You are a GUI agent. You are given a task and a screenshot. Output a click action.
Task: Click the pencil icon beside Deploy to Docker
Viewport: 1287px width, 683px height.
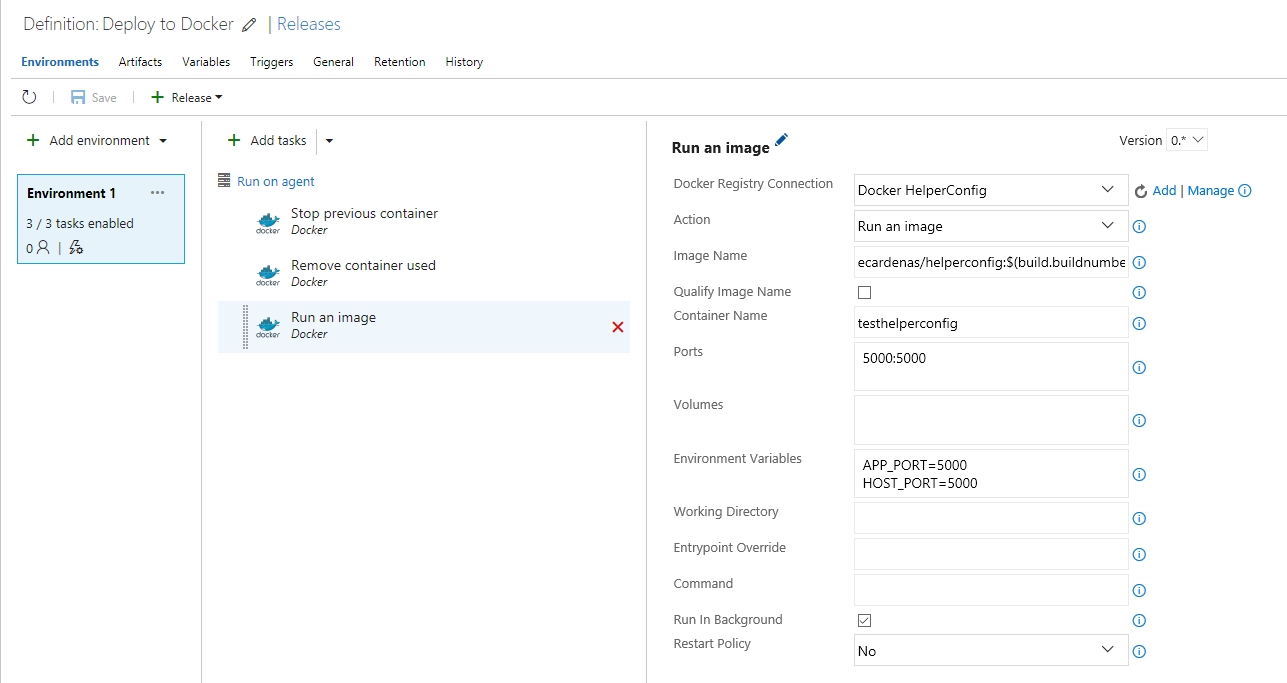[249, 25]
